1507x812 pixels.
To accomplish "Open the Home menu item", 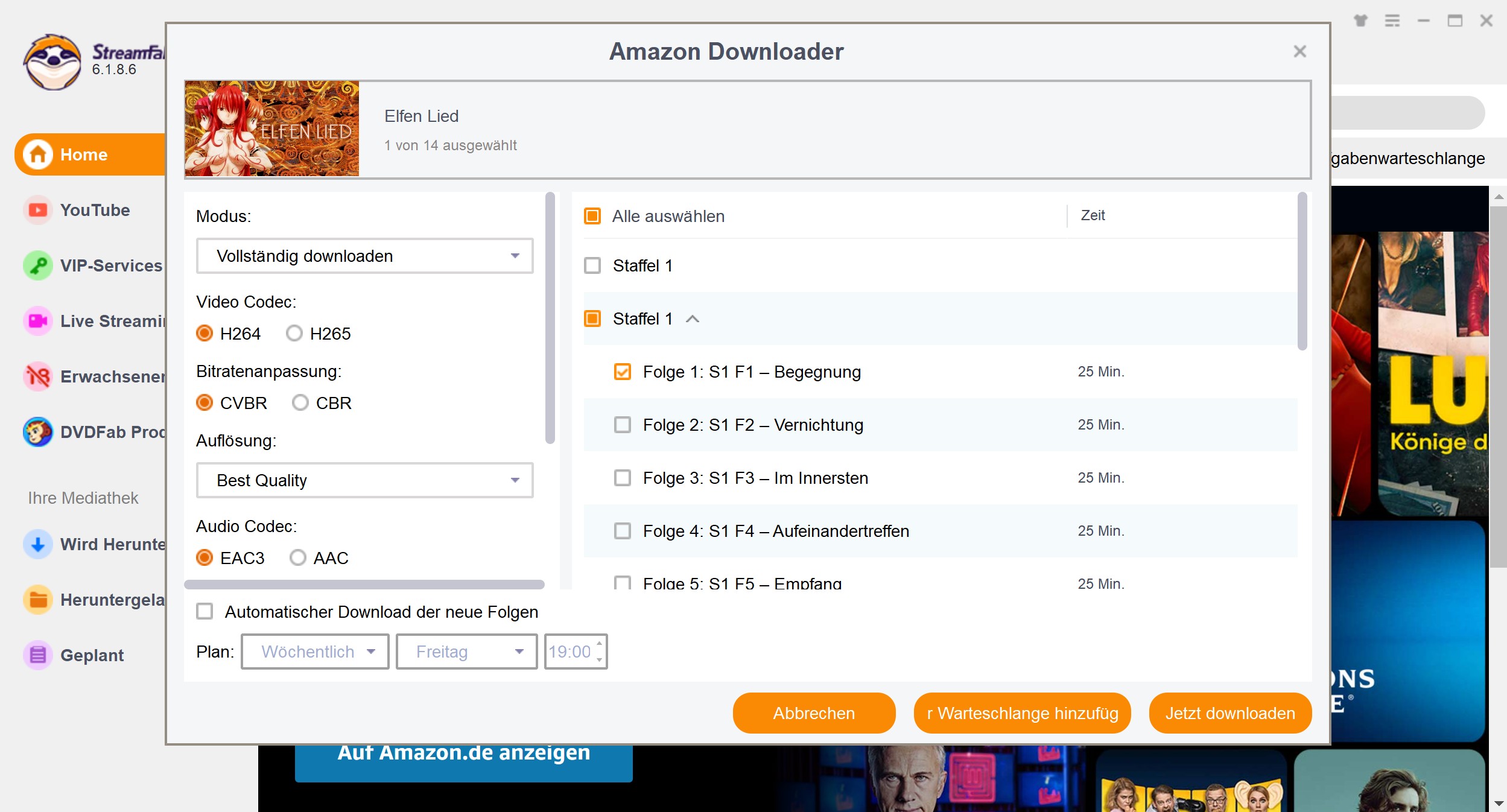I will 90,154.
